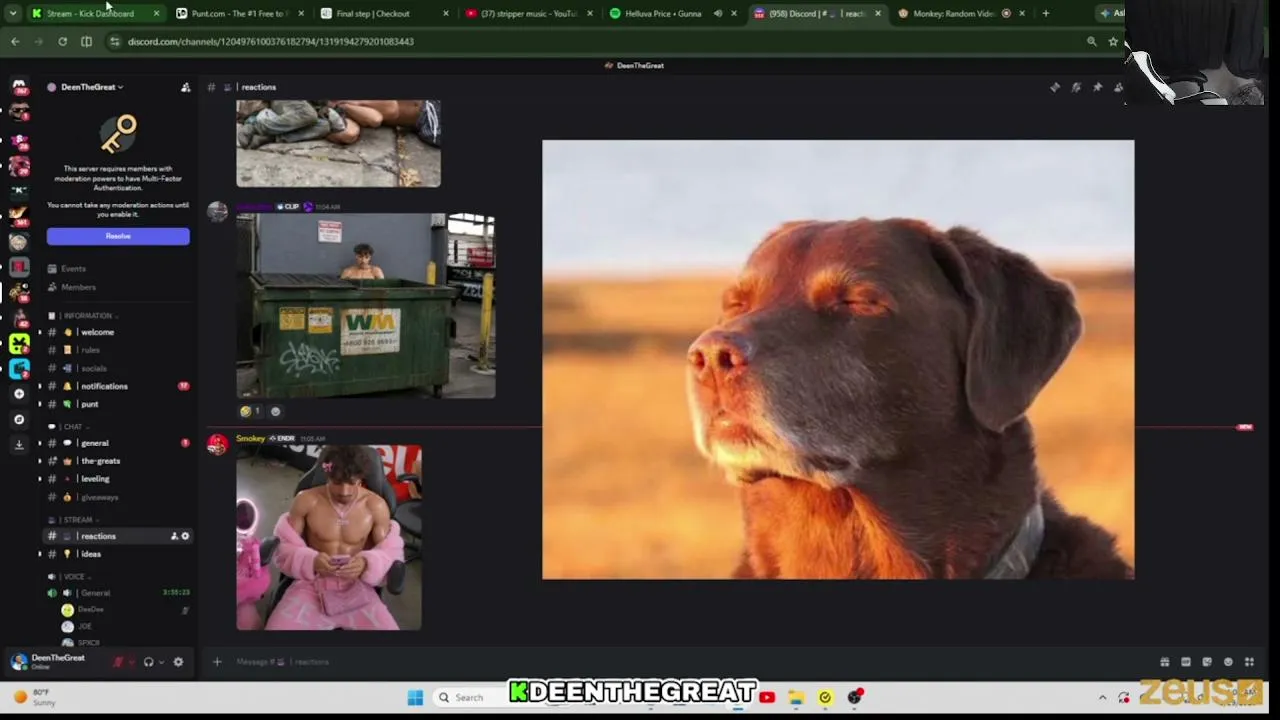Open the emoji picker
Image resolution: width=1280 pixels, height=720 pixels.
(x=1228, y=661)
